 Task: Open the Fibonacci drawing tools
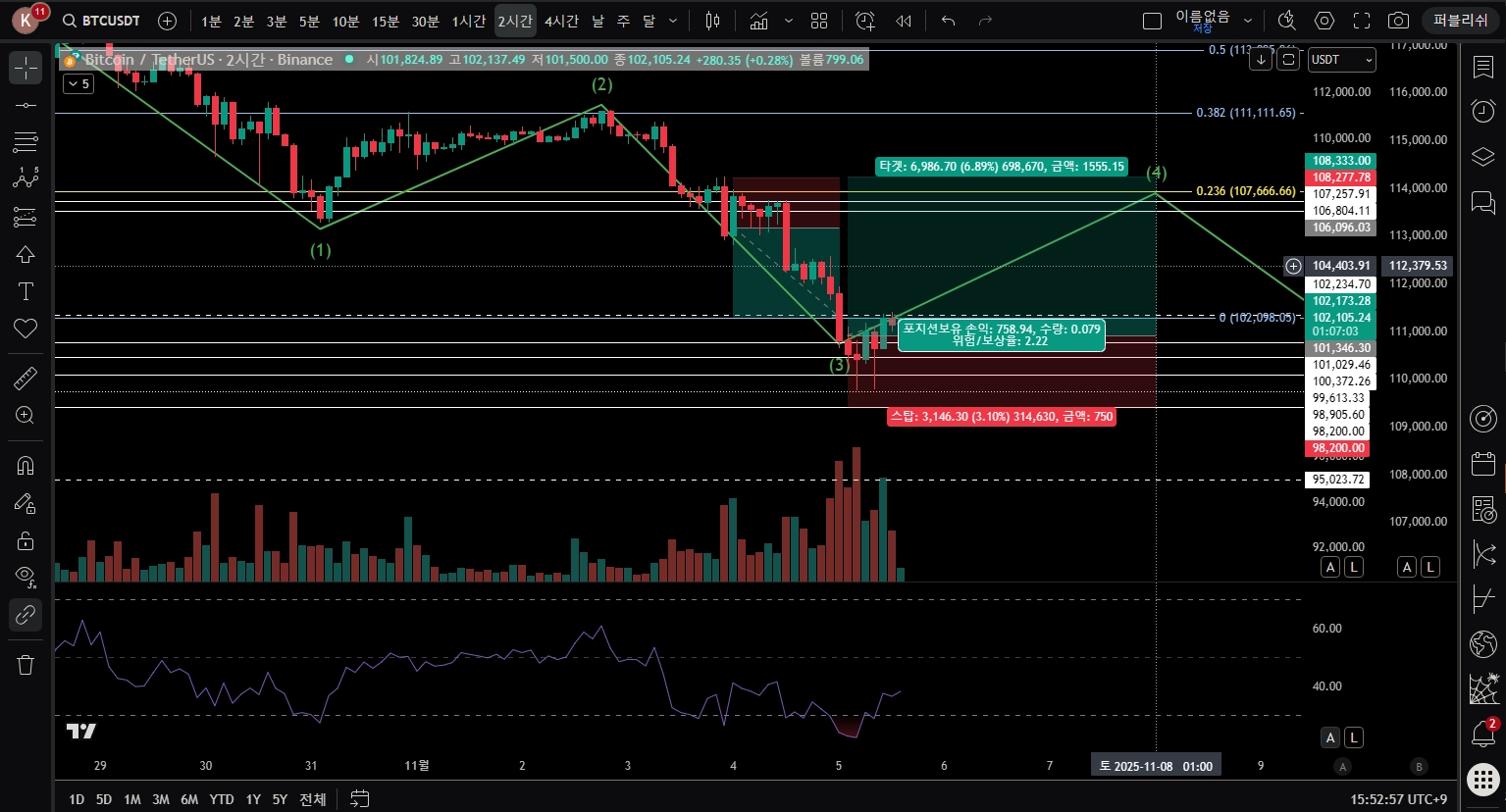(x=26, y=142)
